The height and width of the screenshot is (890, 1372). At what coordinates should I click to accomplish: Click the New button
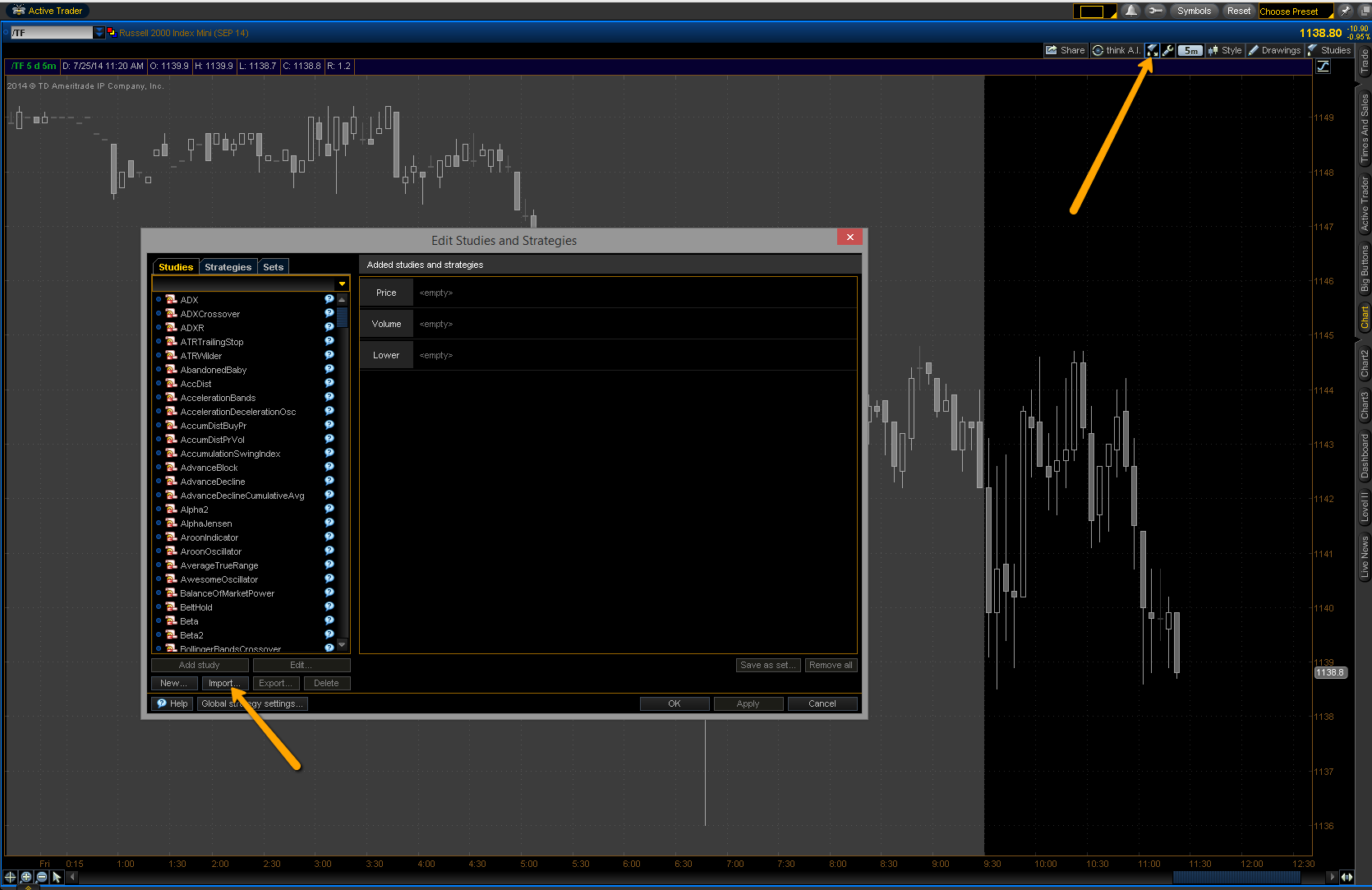coord(174,683)
